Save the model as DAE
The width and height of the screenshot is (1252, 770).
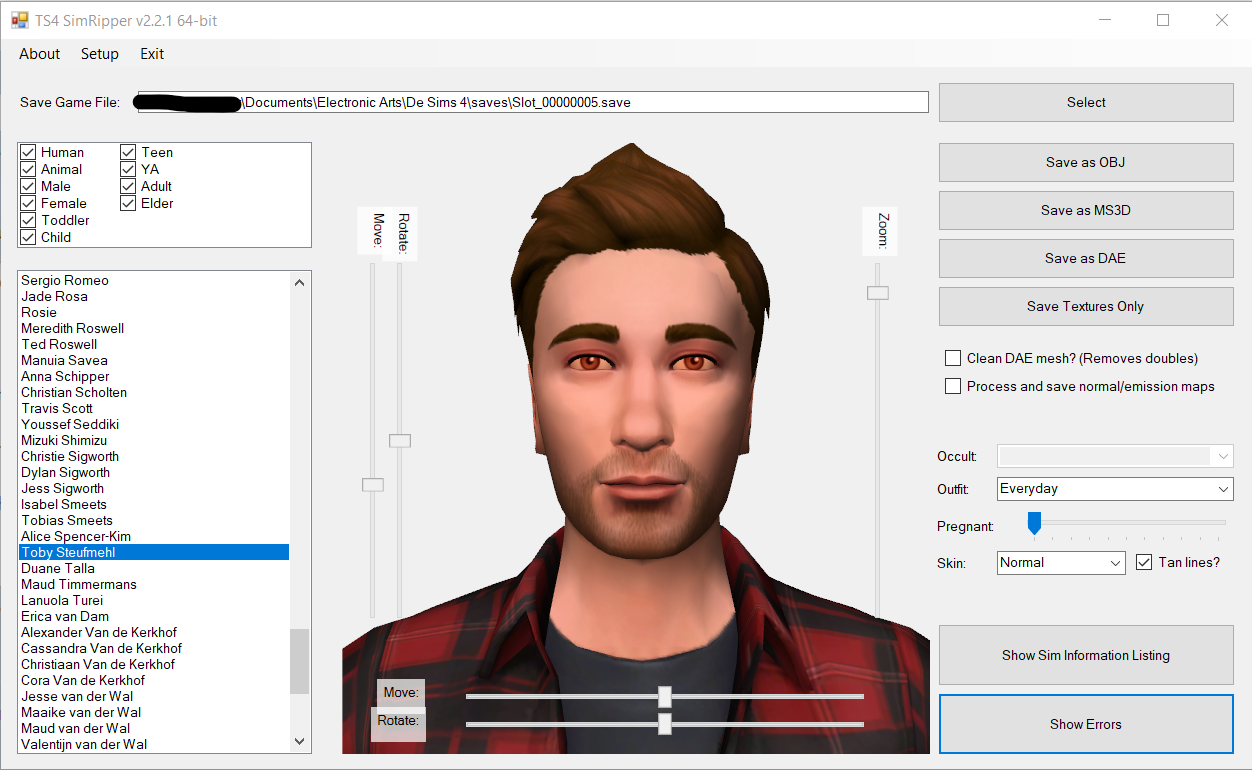click(x=1085, y=258)
